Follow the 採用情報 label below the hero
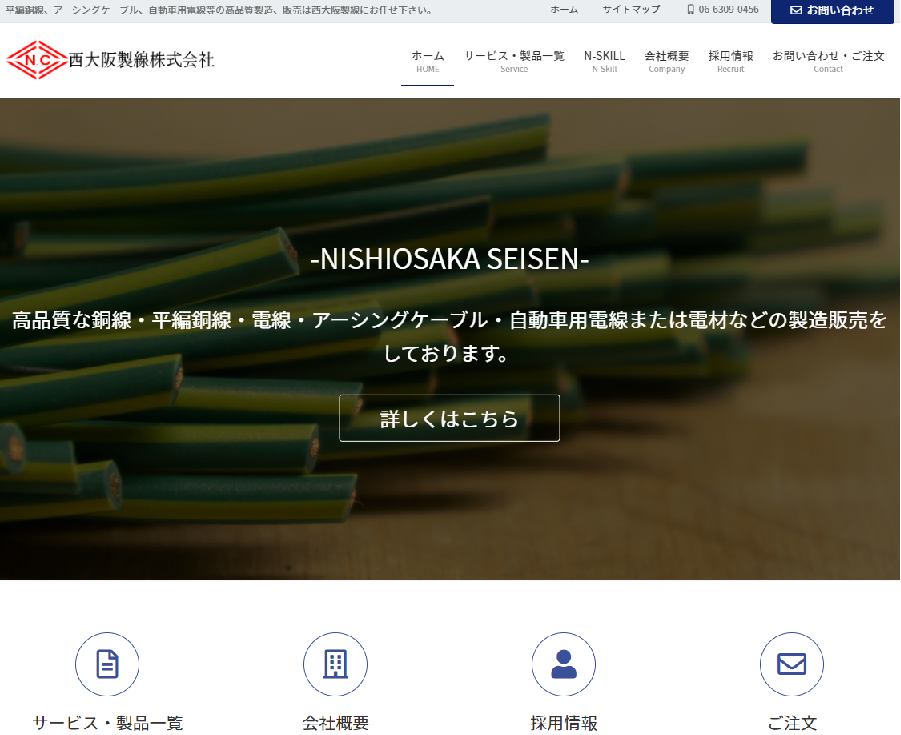901x735 pixels. (x=564, y=723)
